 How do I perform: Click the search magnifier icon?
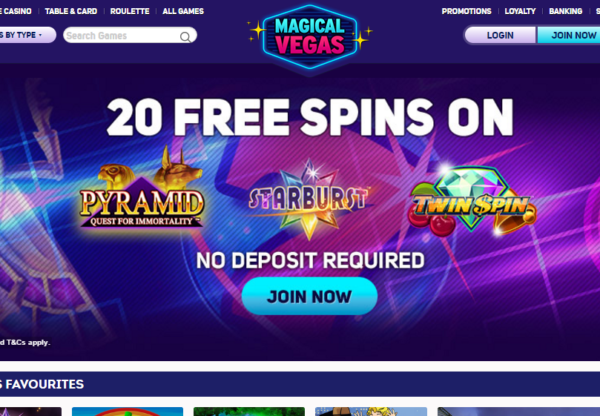tap(185, 37)
